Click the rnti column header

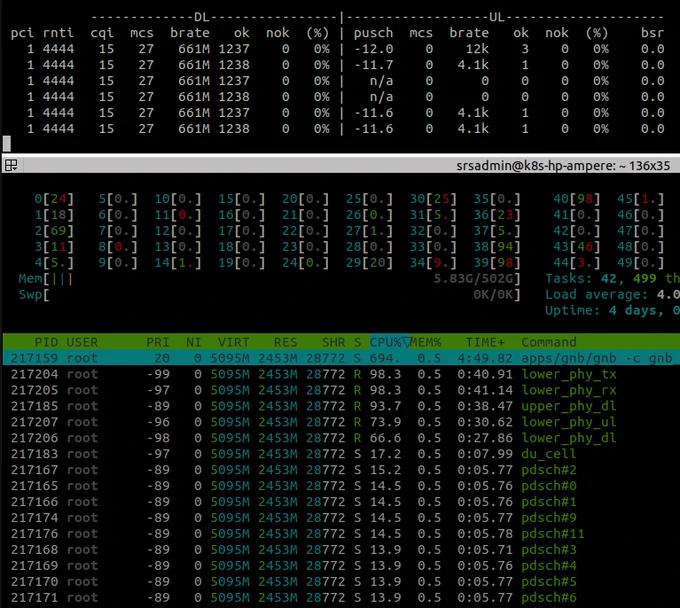coord(58,33)
